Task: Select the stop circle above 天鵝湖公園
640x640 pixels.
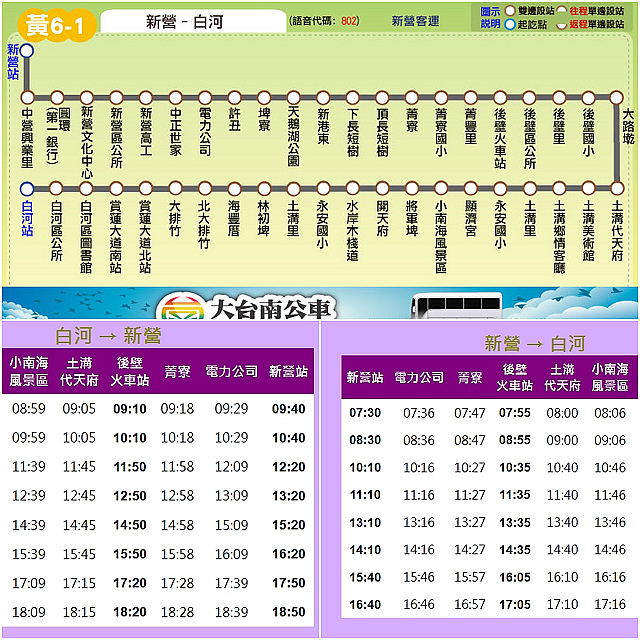Action: 293,98
